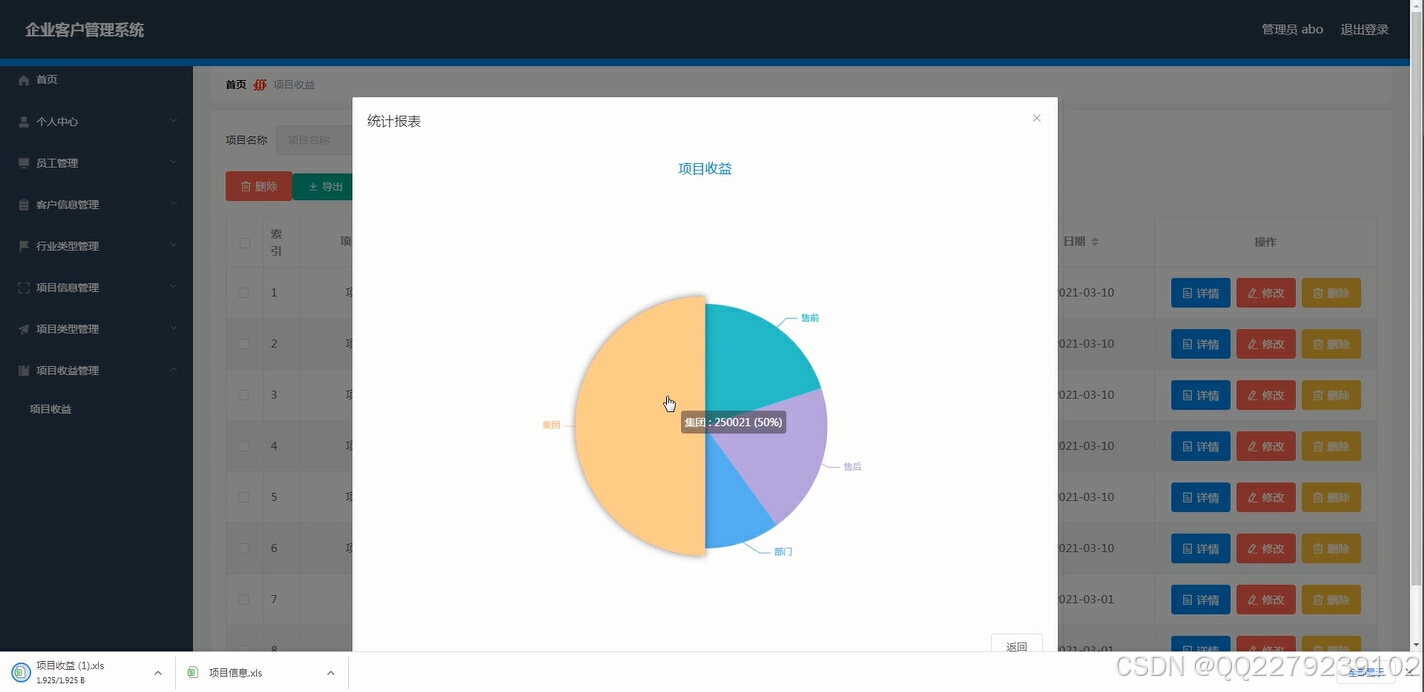
Task: Check the checkbox for table row 1
Action: (x=243, y=292)
